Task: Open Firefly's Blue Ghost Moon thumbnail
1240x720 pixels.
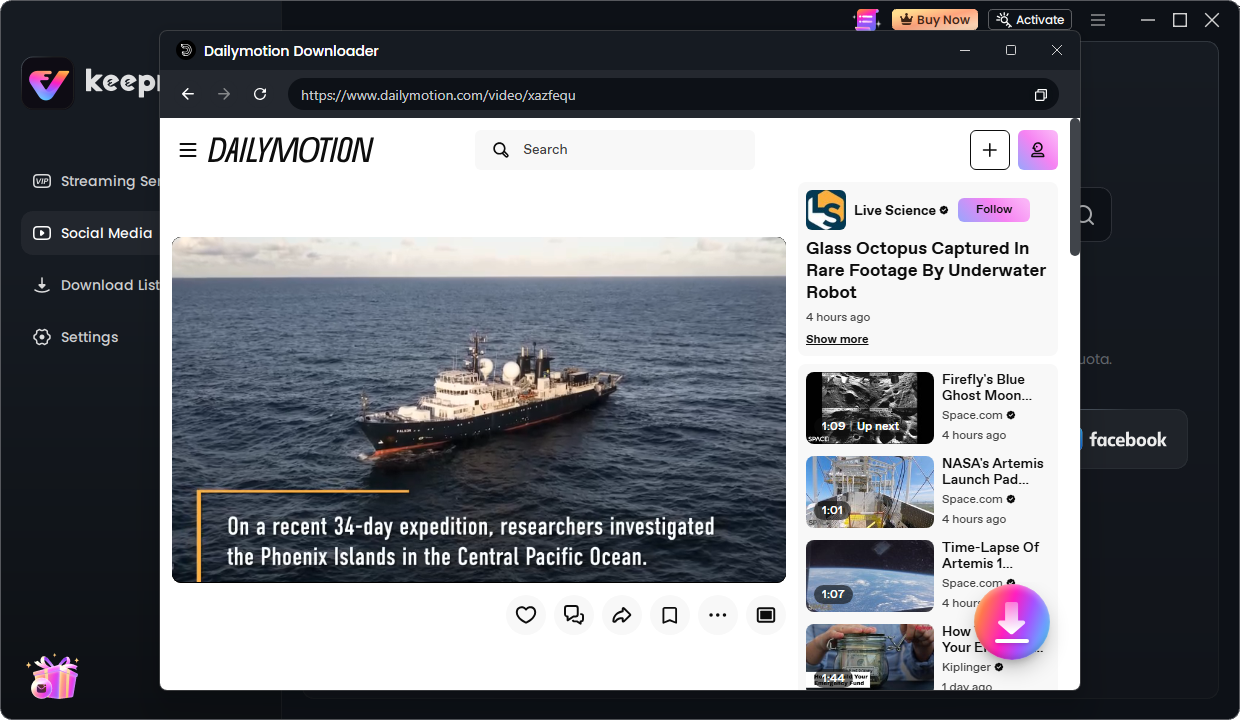Action: coord(870,408)
